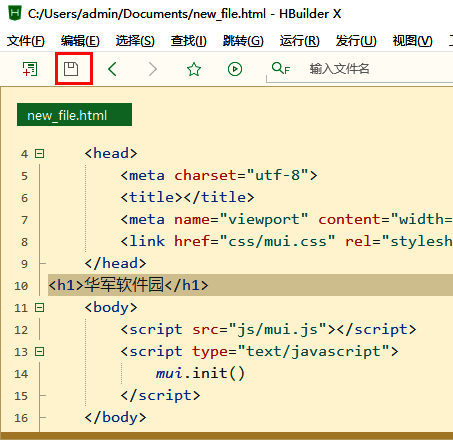Click the <body> opening tag on line 11
This screenshot has height=440, width=453.
(x=111, y=307)
